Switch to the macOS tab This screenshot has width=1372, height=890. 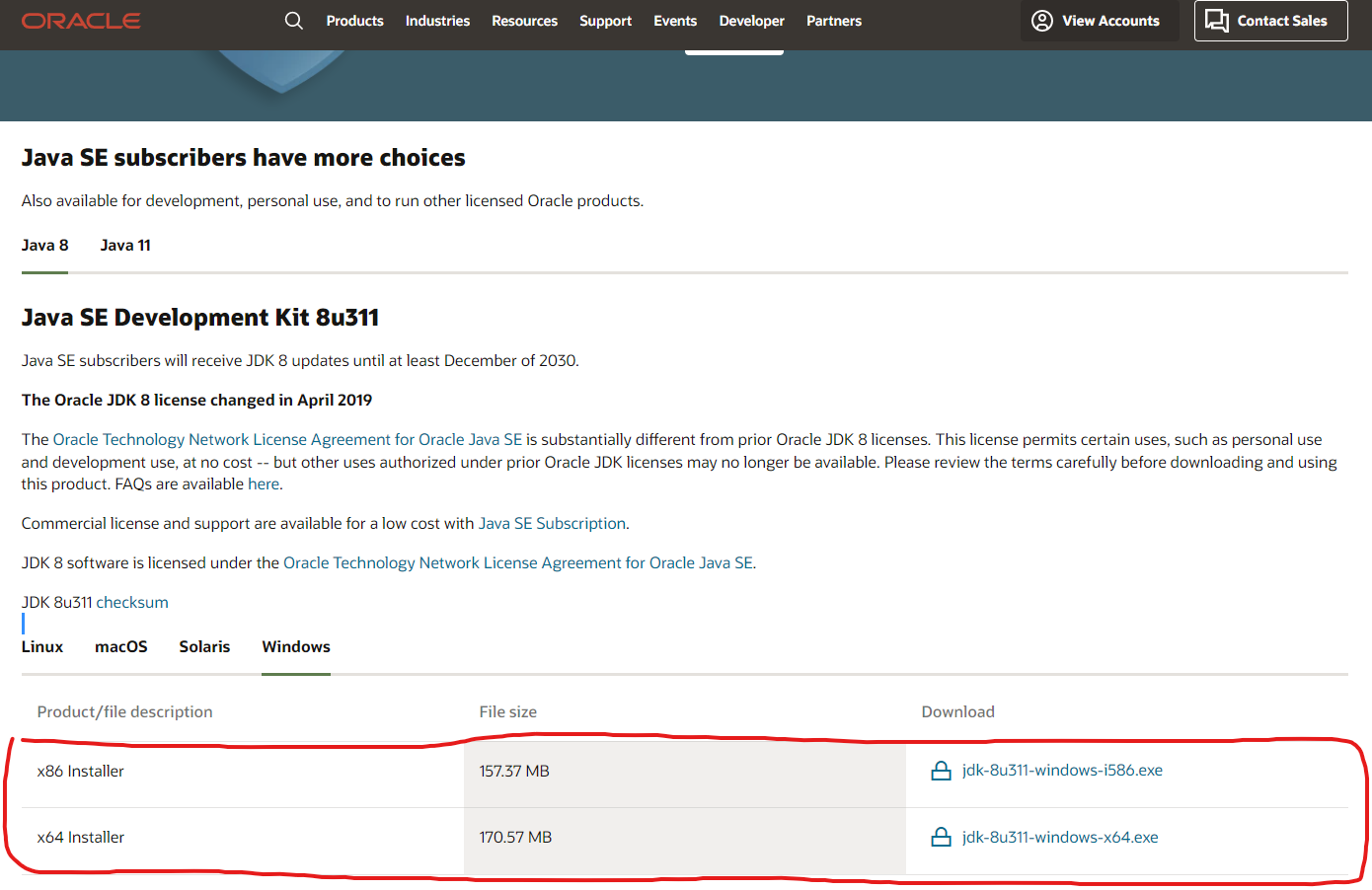click(x=121, y=647)
